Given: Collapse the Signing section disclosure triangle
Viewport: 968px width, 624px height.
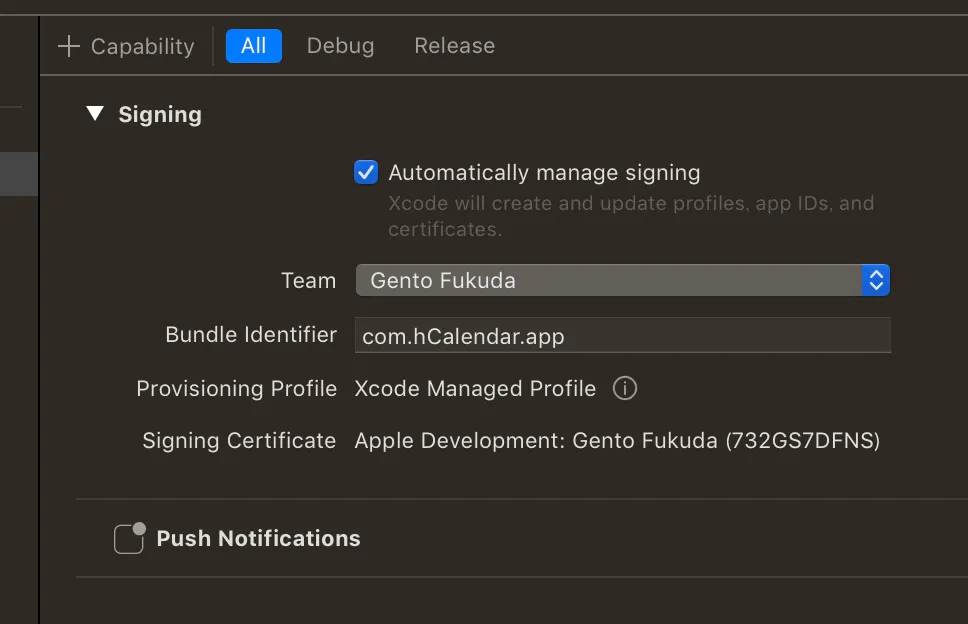Looking at the screenshot, I should (x=95, y=114).
